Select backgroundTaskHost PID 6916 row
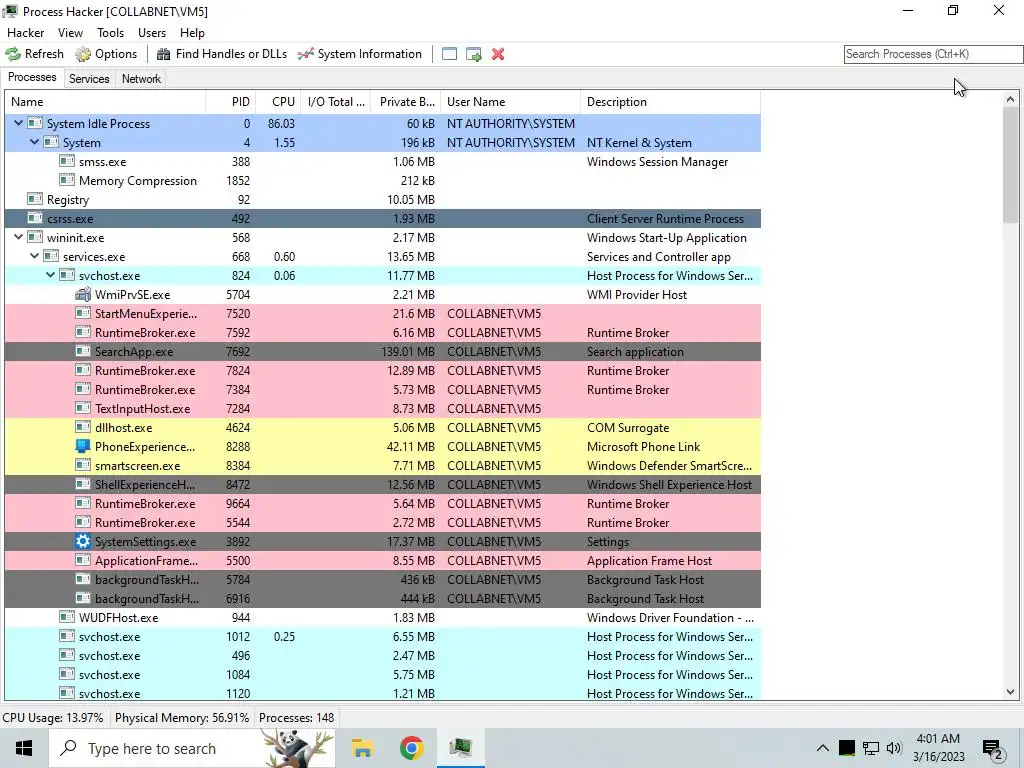 [x=383, y=598]
